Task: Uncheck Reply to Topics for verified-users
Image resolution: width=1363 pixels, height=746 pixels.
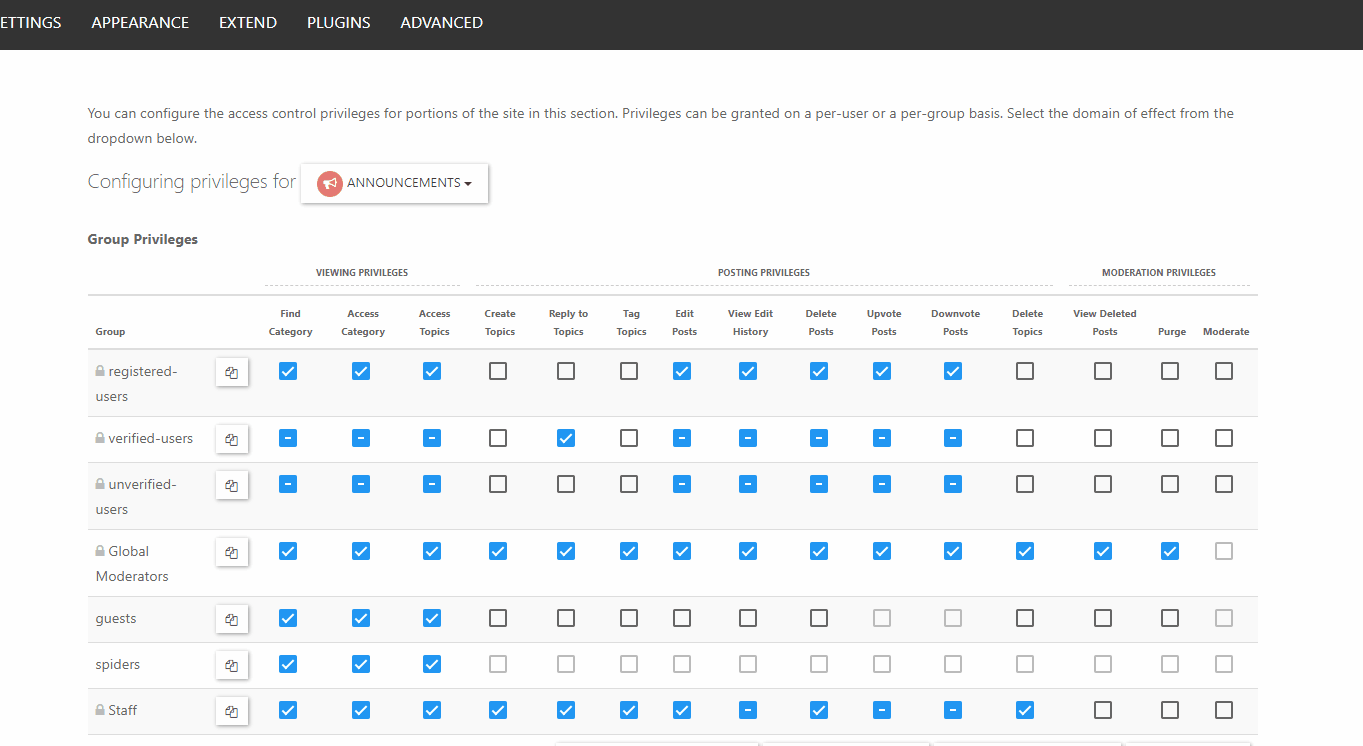Action: (565, 438)
